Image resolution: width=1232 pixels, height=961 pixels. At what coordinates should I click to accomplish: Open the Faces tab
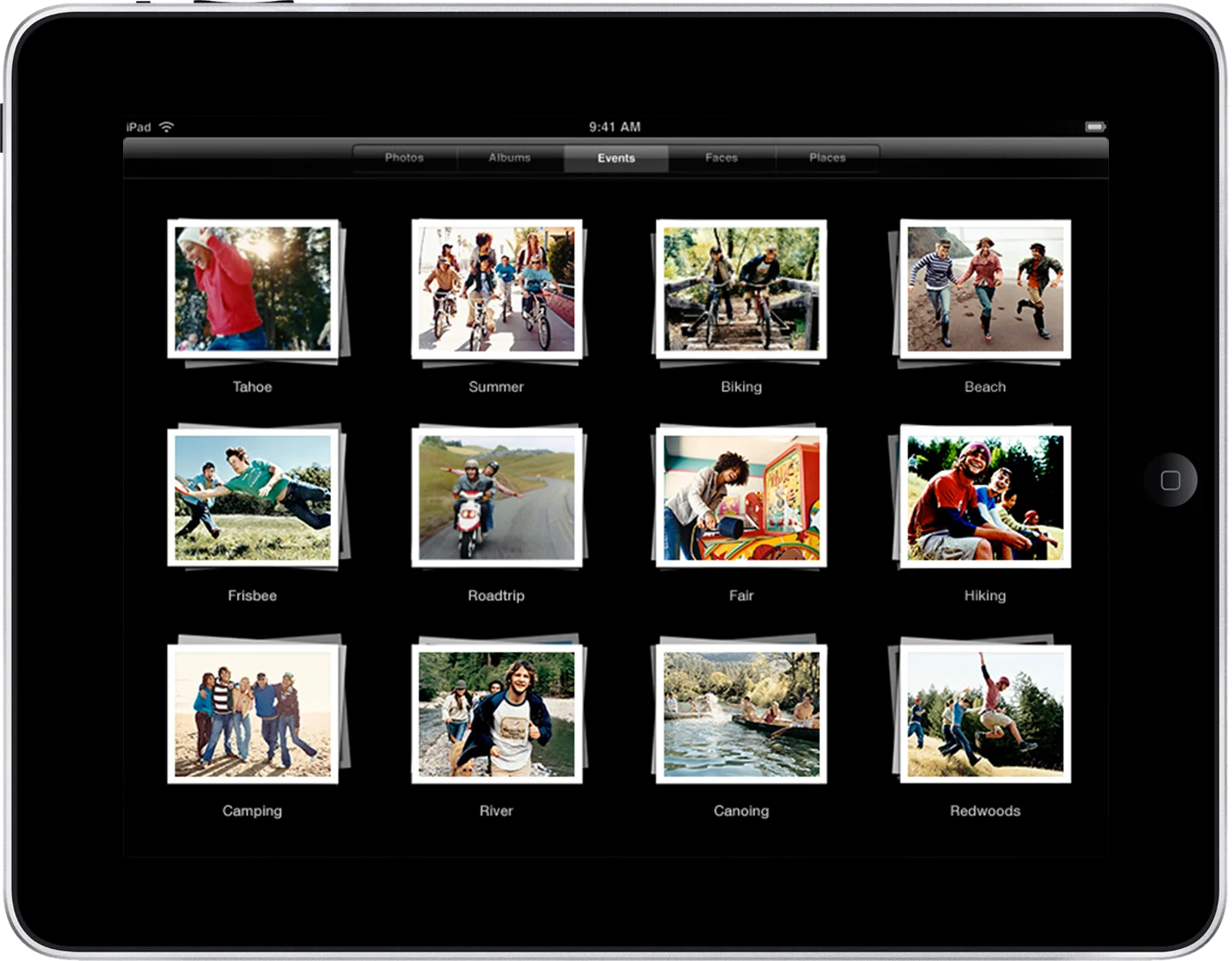pyautogui.click(x=722, y=158)
